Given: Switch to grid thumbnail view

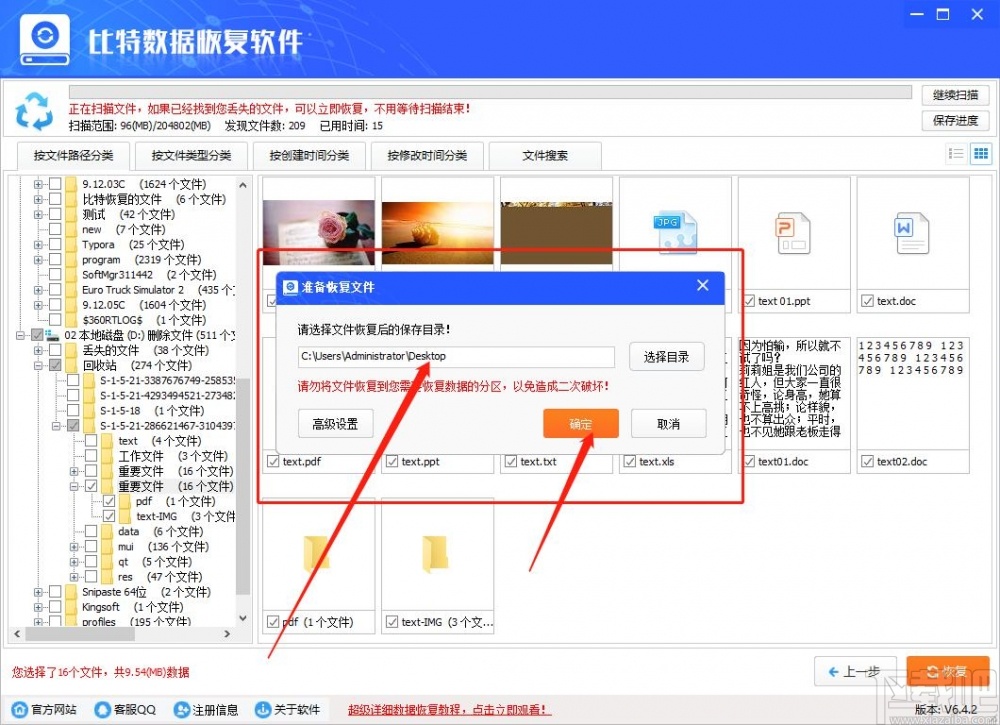Looking at the screenshot, I should [x=981, y=153].
